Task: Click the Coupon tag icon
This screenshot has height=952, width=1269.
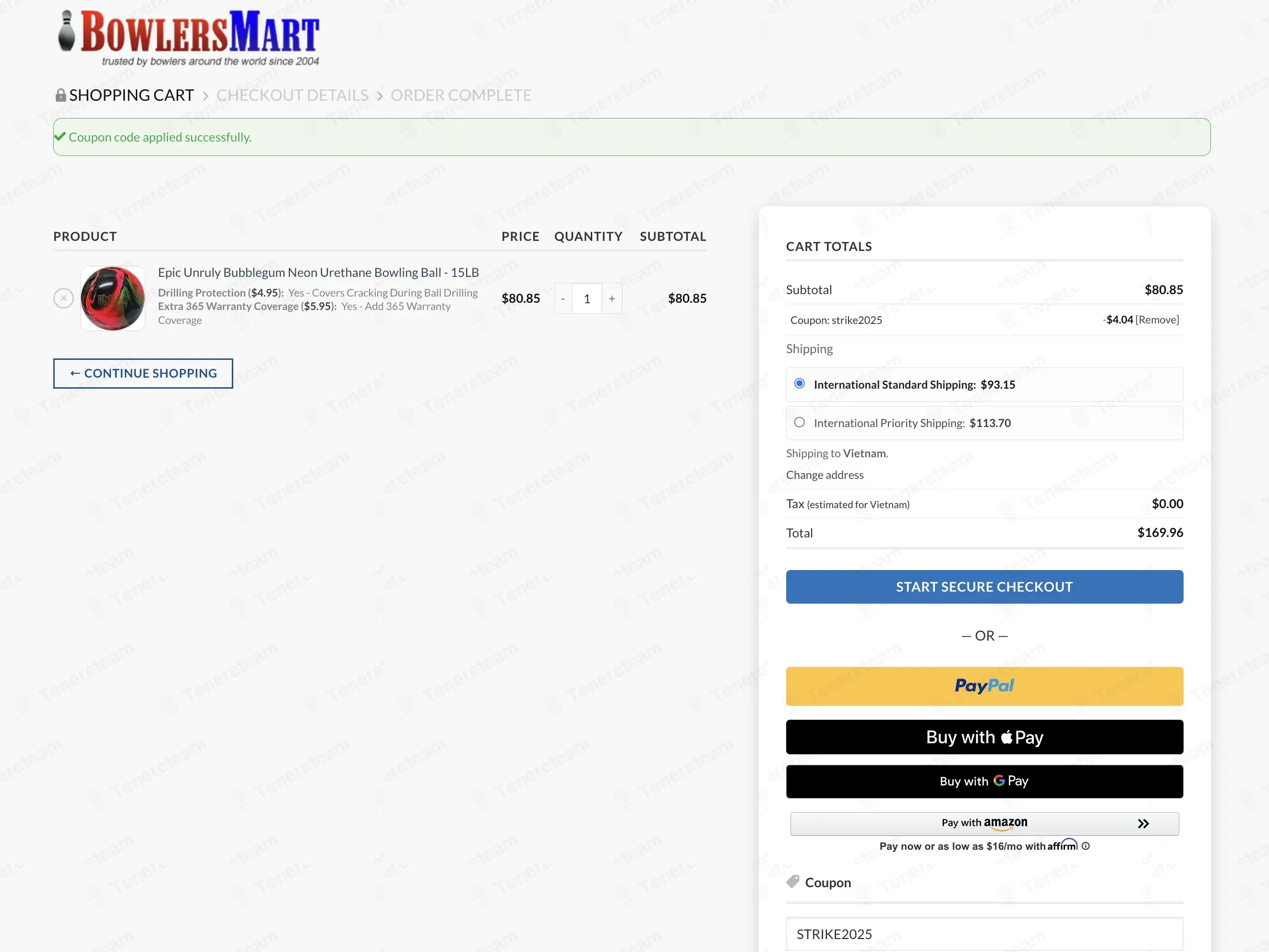Action: pos(793,882)
